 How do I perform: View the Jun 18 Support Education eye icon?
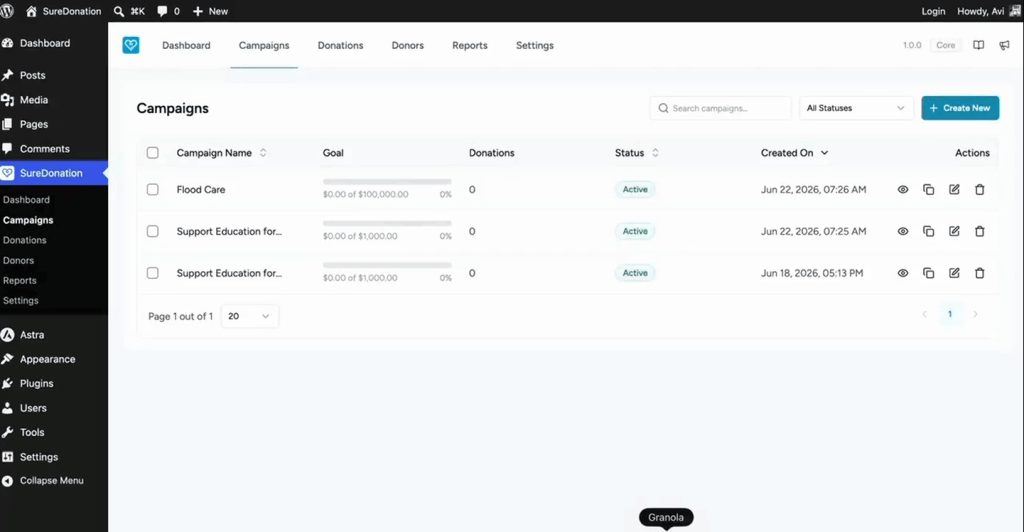point(903,273)
